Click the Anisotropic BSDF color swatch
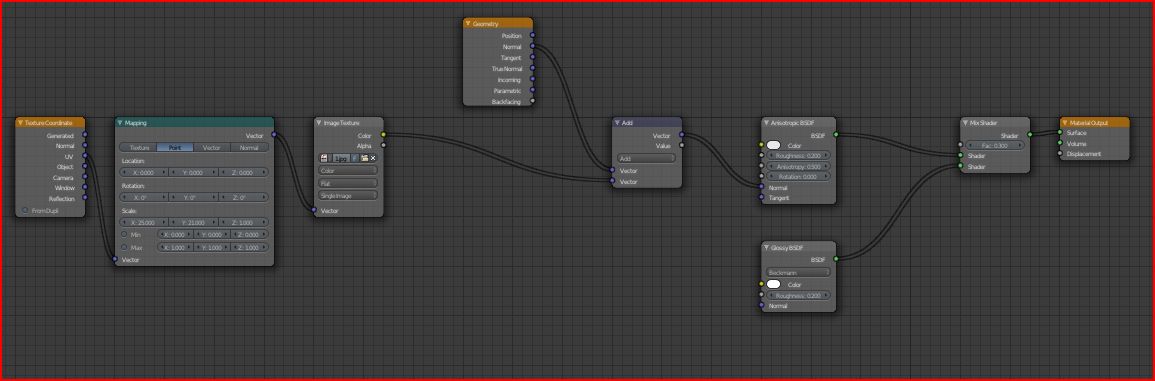This screenshot has height=381, width=1155. coord(773,146)
